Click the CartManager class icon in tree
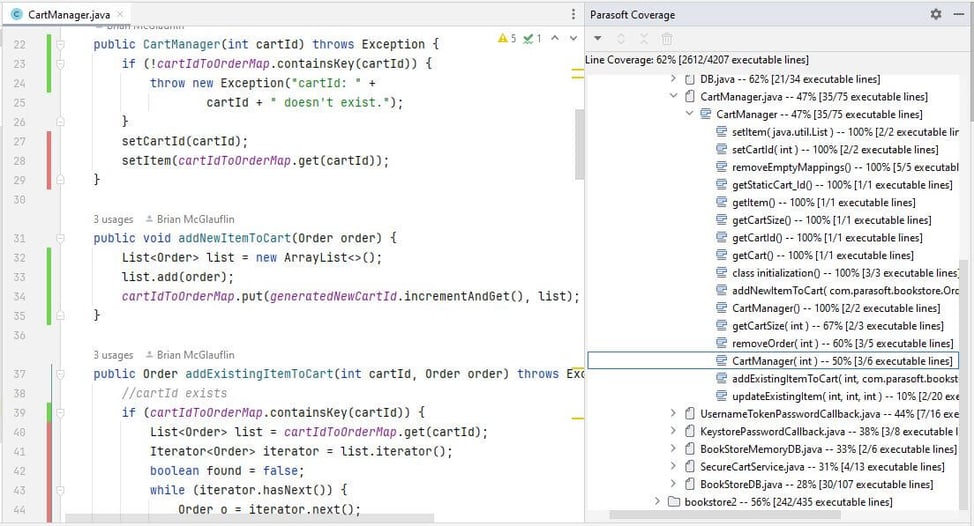The height and width of the screenshot is (526, 974). click(705, 114)
